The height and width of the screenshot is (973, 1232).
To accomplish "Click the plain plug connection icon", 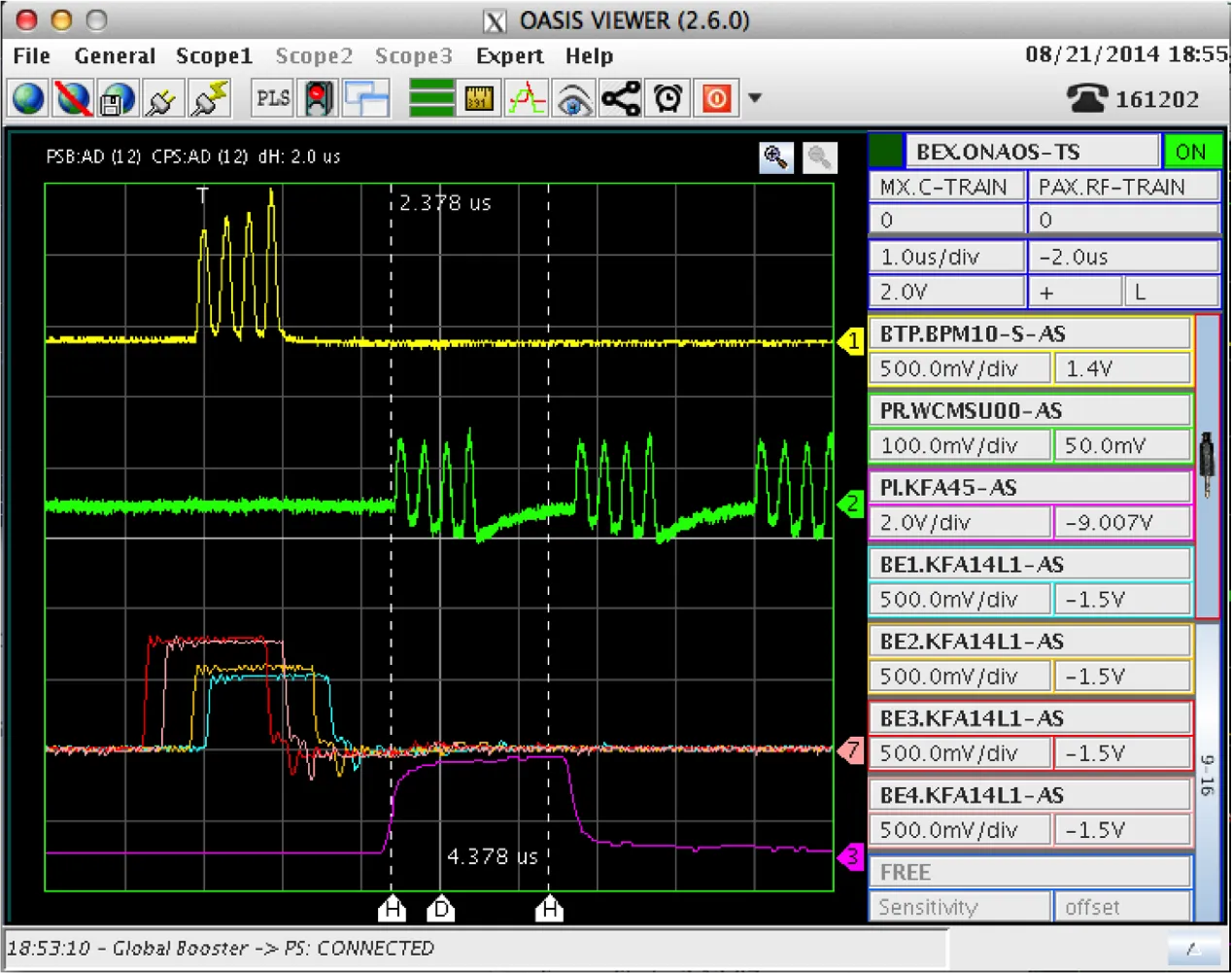I will click(x=162, y=99).
